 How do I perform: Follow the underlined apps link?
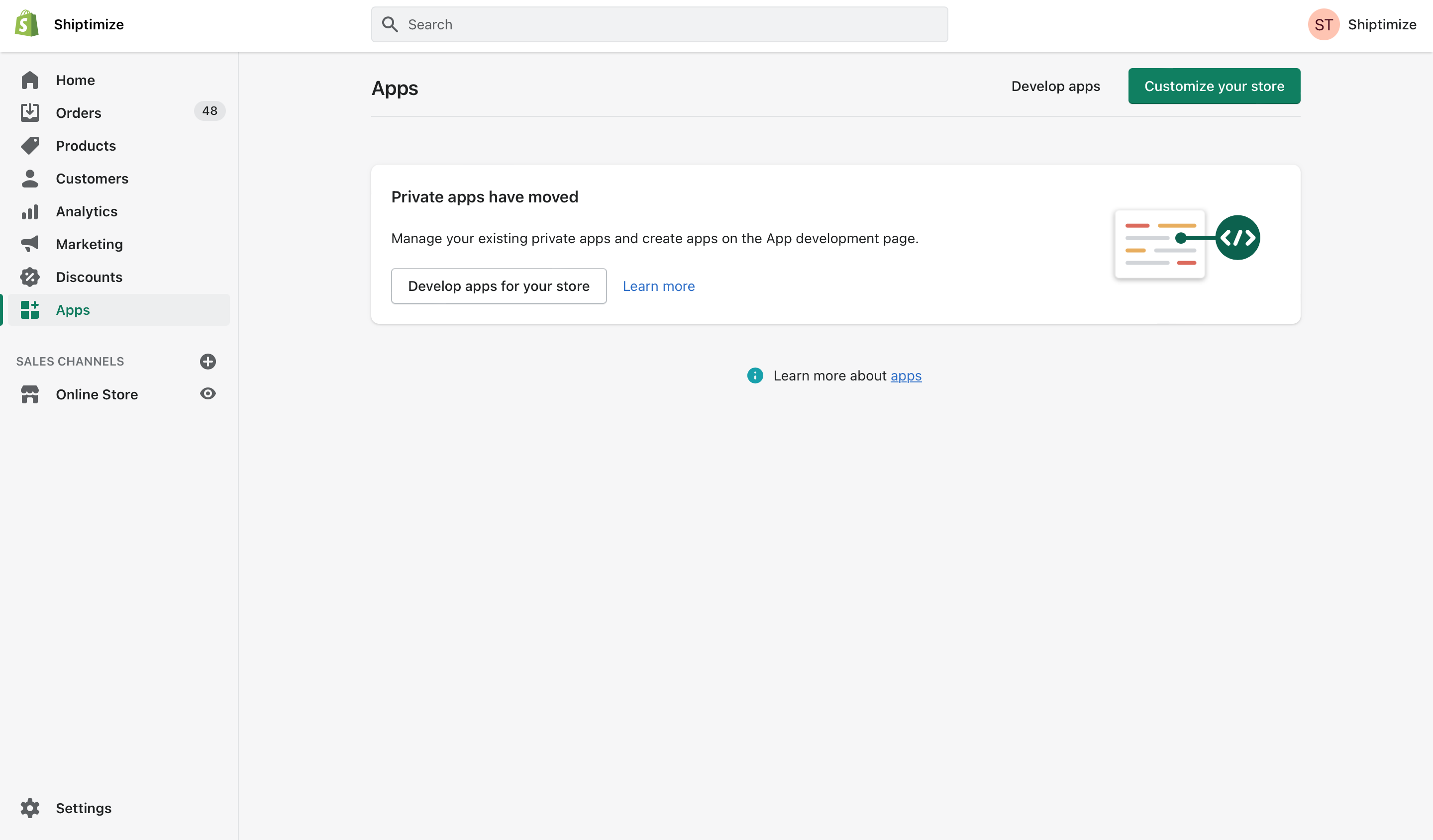tap(906, 375)
